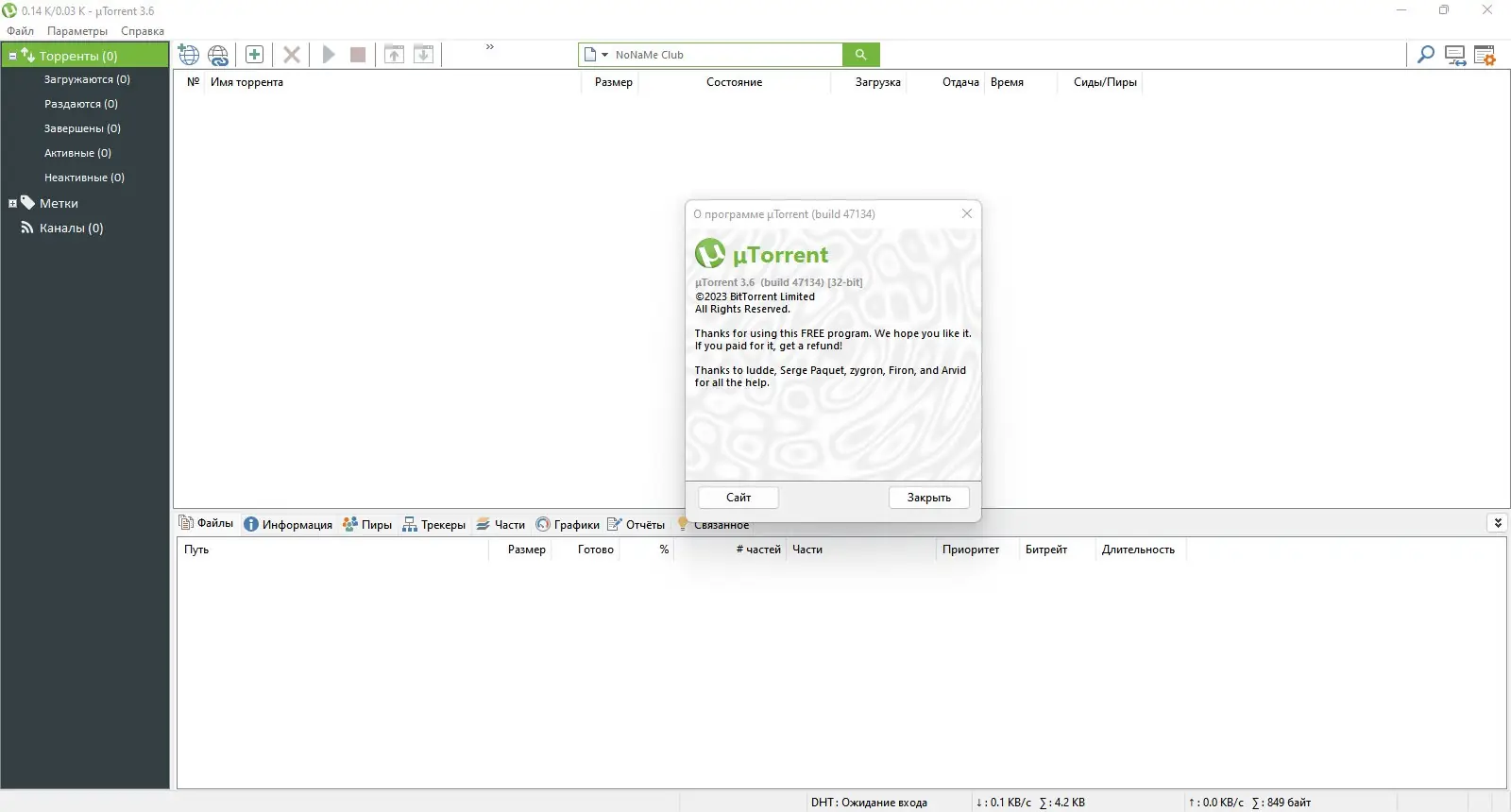This screenshot has height=812, width=1511.
Task: Click the green search button
Action: [860, 55]
